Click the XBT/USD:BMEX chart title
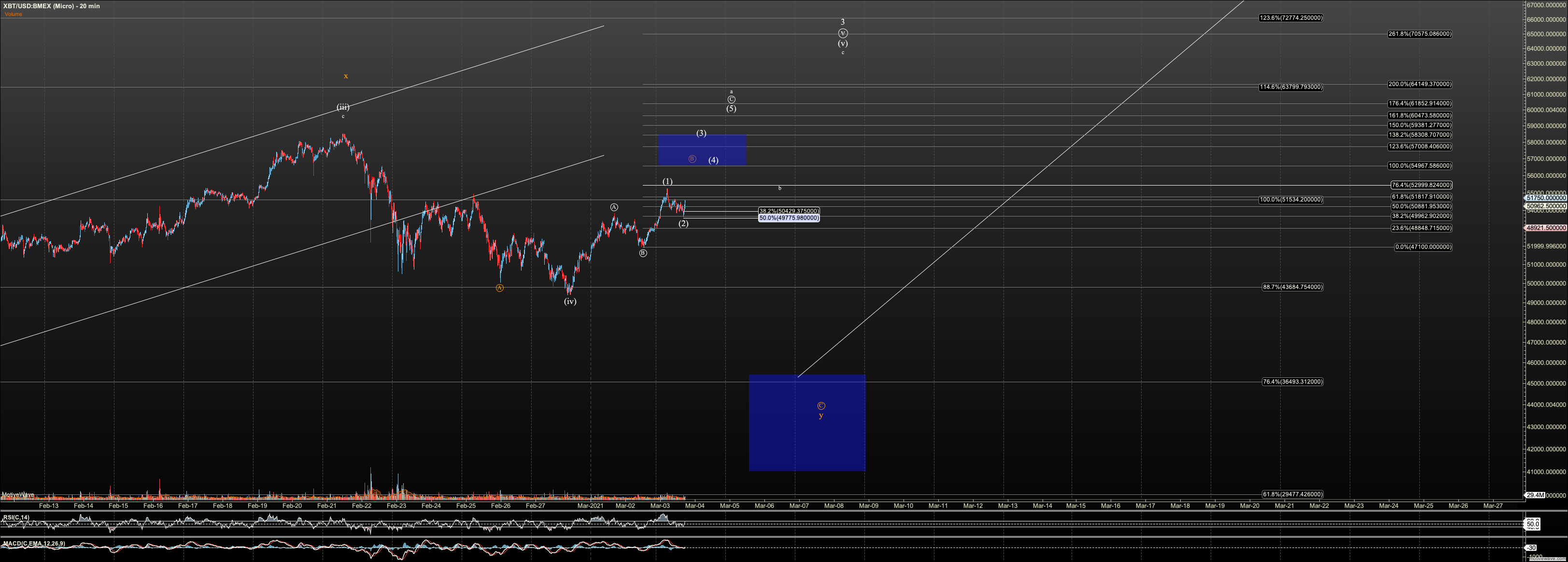The image size is (1568, 562). pyautogui.click(x=51, y=6)
